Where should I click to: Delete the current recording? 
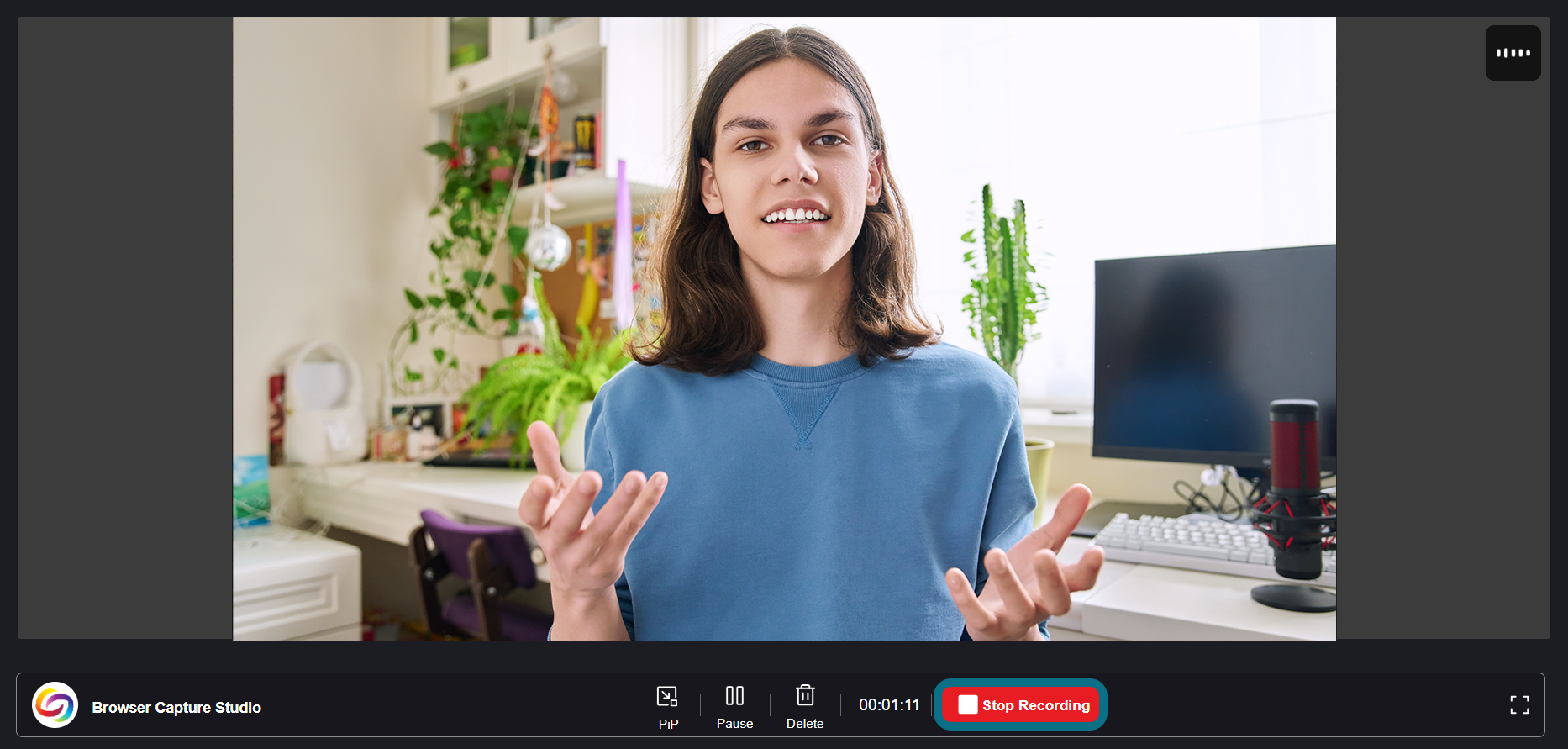[805, 706]
